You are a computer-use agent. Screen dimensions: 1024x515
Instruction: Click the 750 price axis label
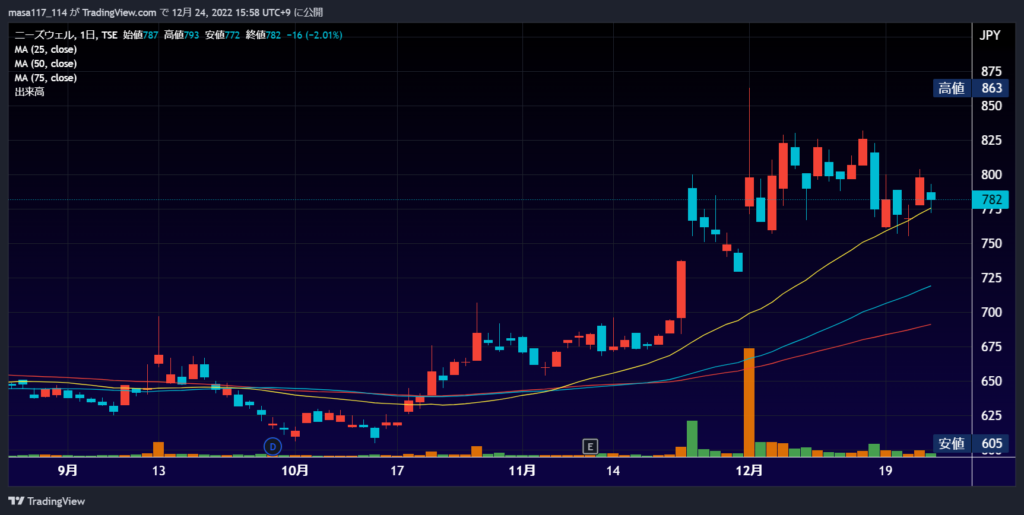point(991,243)
